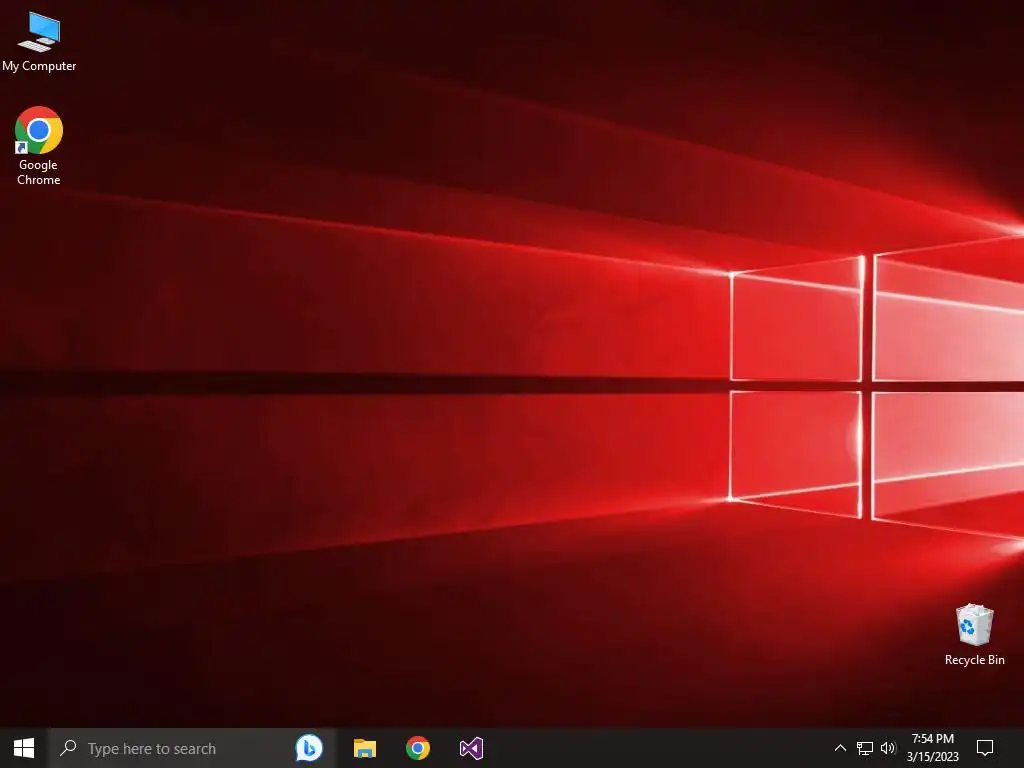This screenshot has width=1024, height=768.
Task: Click the Recycle Bin label text
Action: tap(974, 660)
